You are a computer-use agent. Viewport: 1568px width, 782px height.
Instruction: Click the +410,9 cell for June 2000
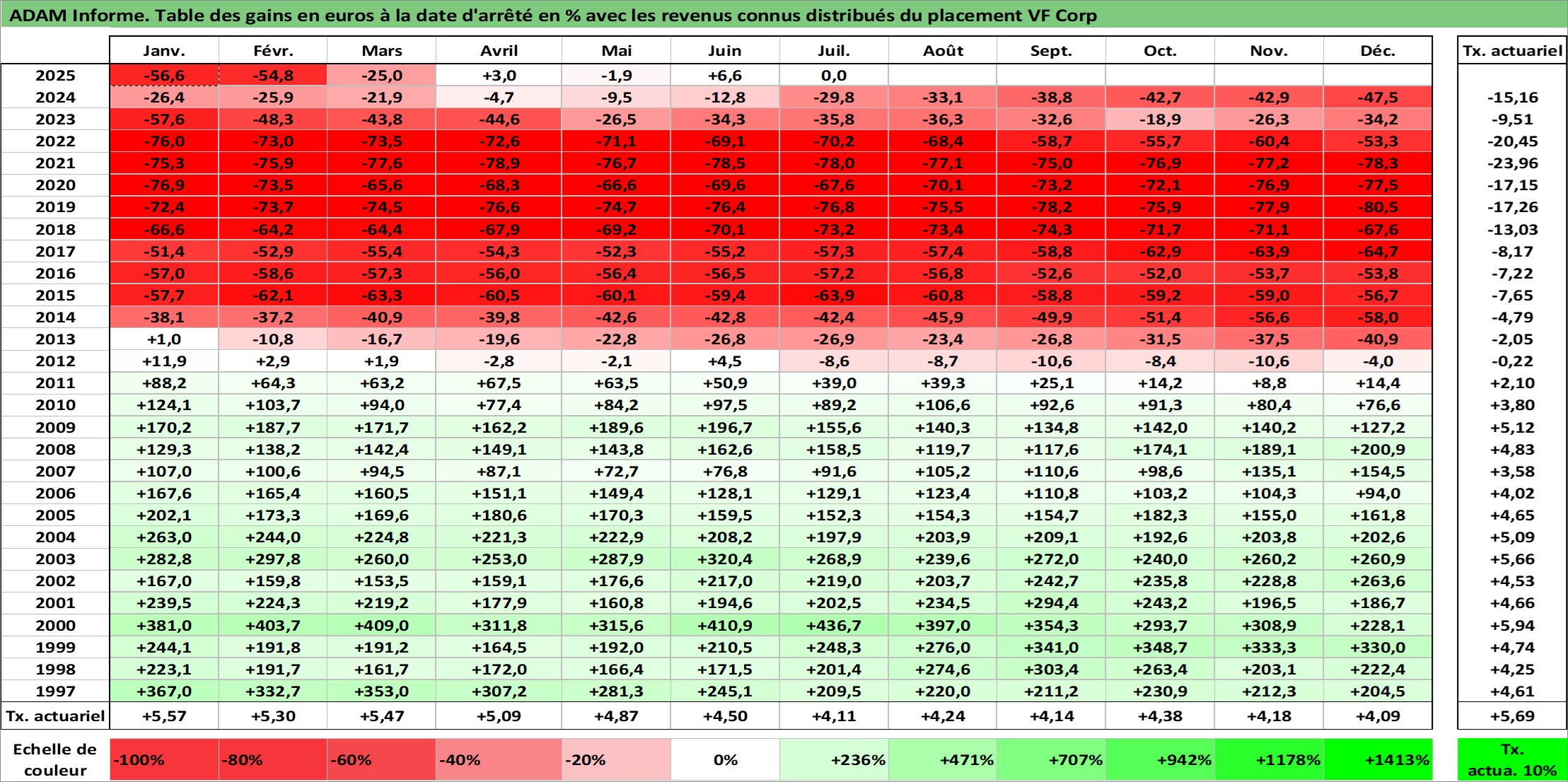click(725, 625)
